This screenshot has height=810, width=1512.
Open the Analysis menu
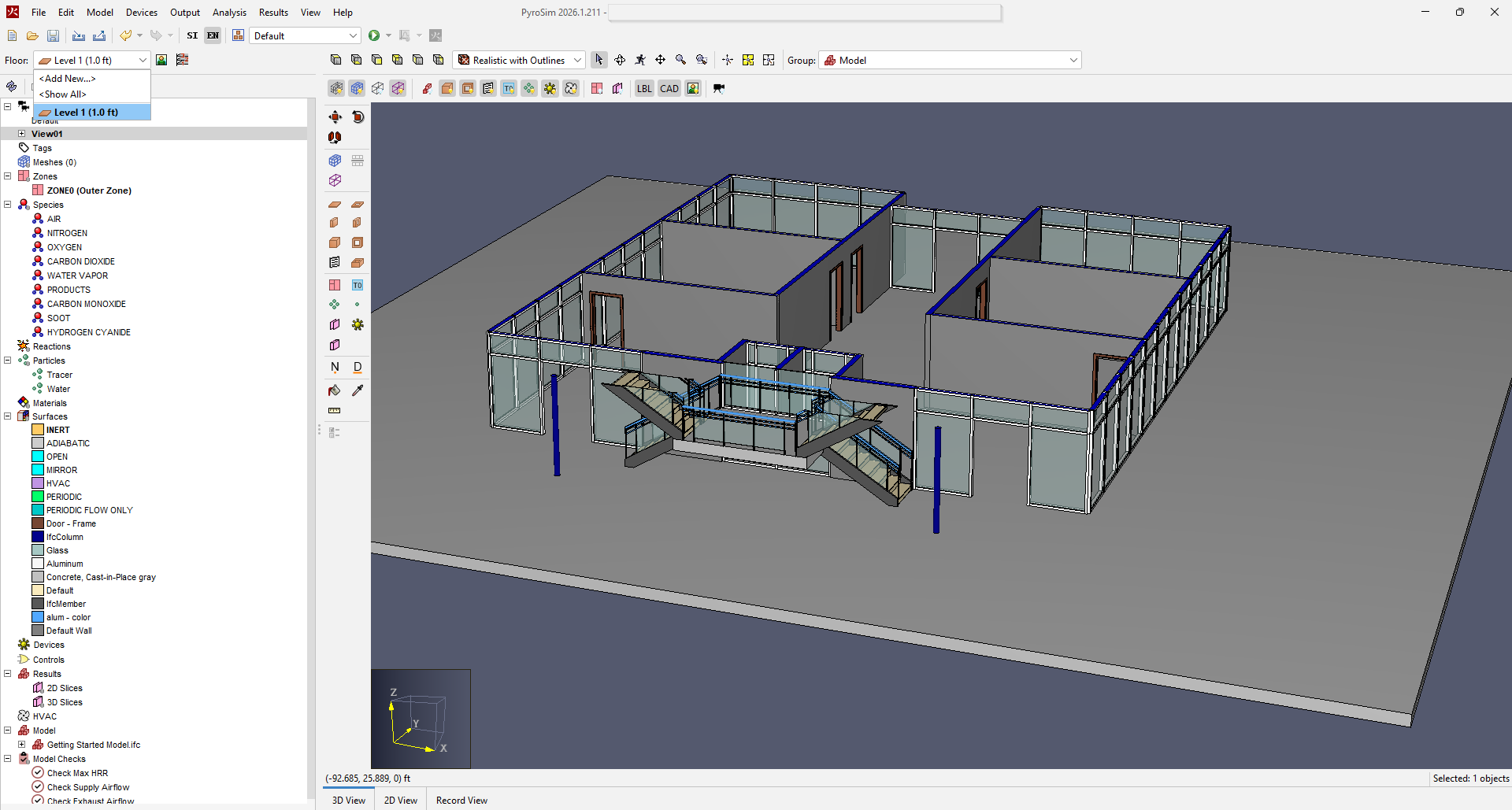coord(229,12)
